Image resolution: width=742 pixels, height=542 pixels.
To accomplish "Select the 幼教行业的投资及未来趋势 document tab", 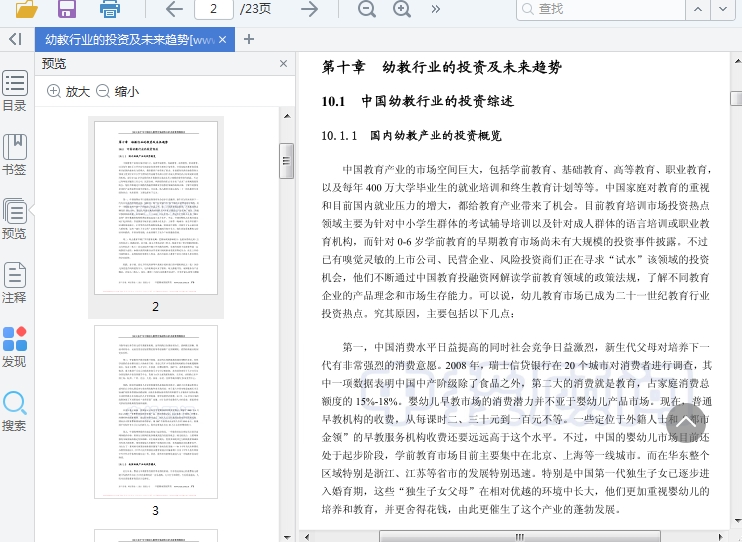I will [128, 40].
